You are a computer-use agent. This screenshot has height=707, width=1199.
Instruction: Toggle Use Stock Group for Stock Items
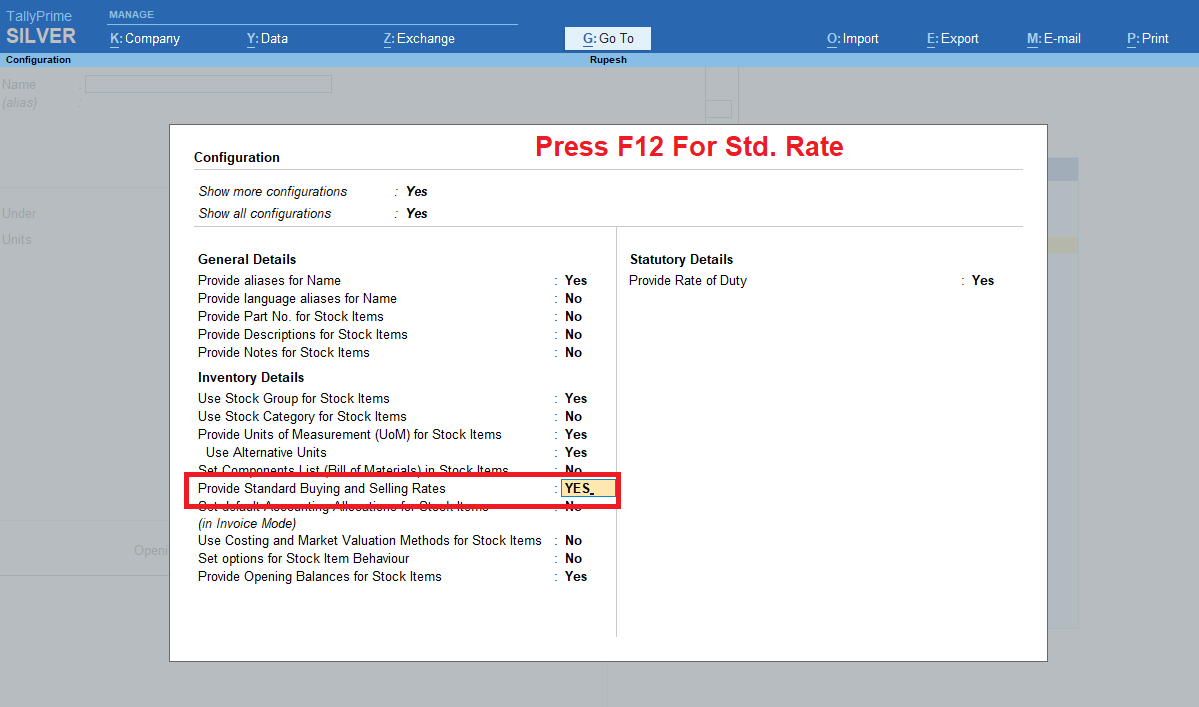[x=575, y=398]
